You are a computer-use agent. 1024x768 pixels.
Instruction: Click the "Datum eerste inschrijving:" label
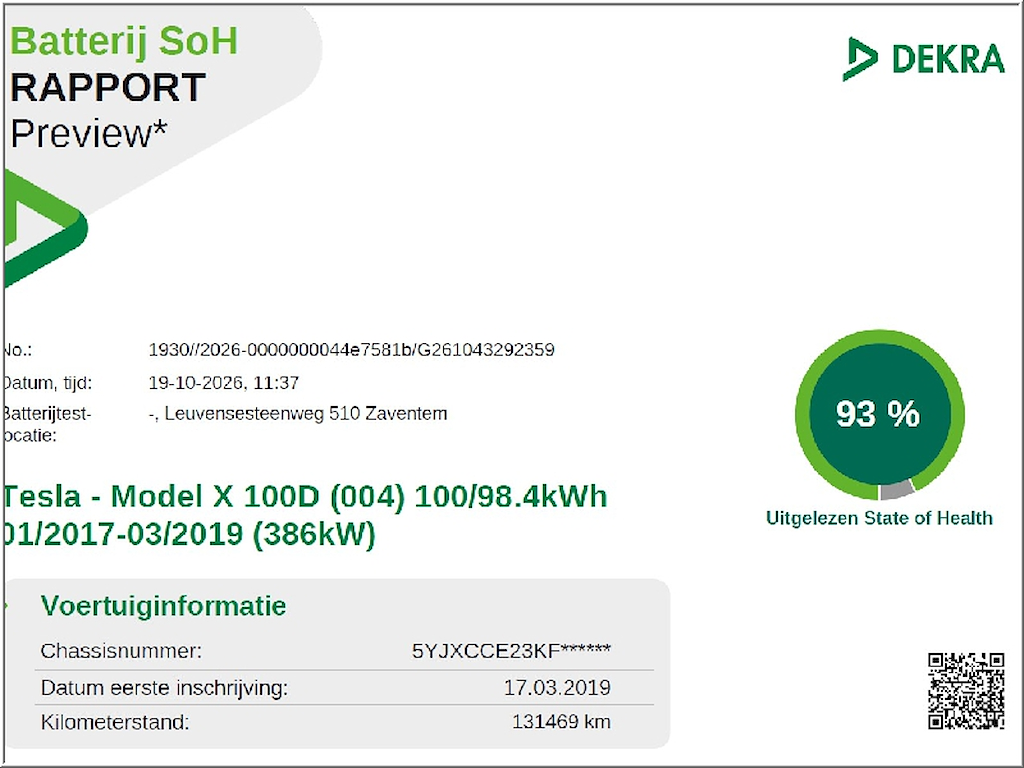(x=164, y=688)
